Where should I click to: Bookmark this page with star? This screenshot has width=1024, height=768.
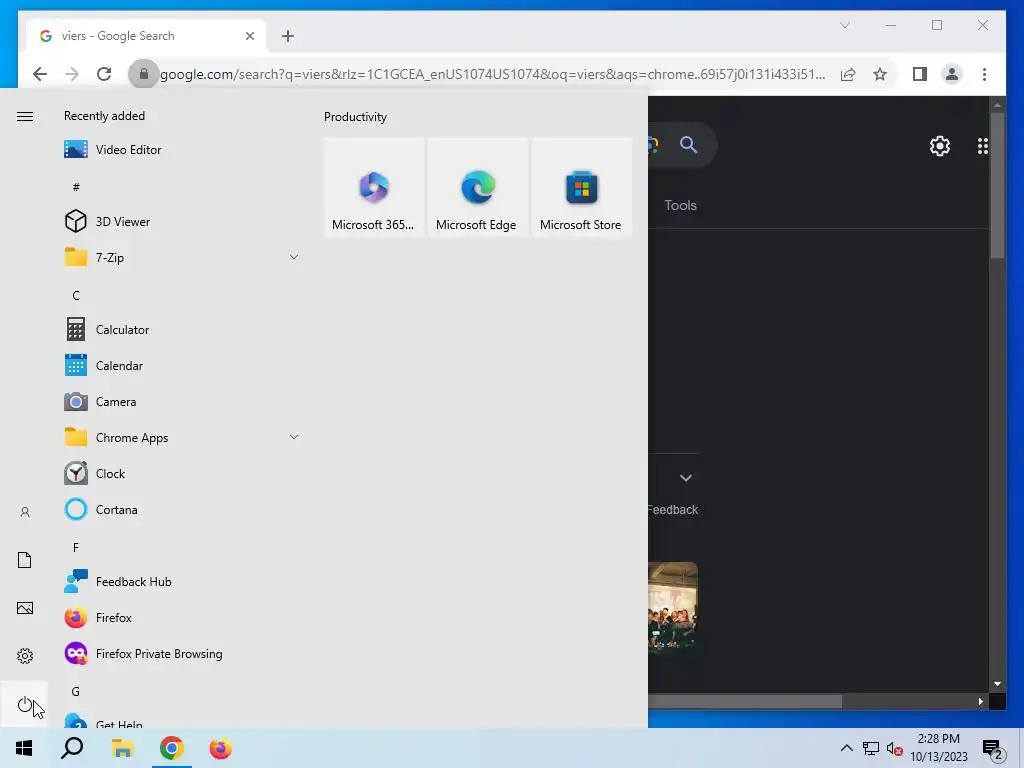pos(880,74)
